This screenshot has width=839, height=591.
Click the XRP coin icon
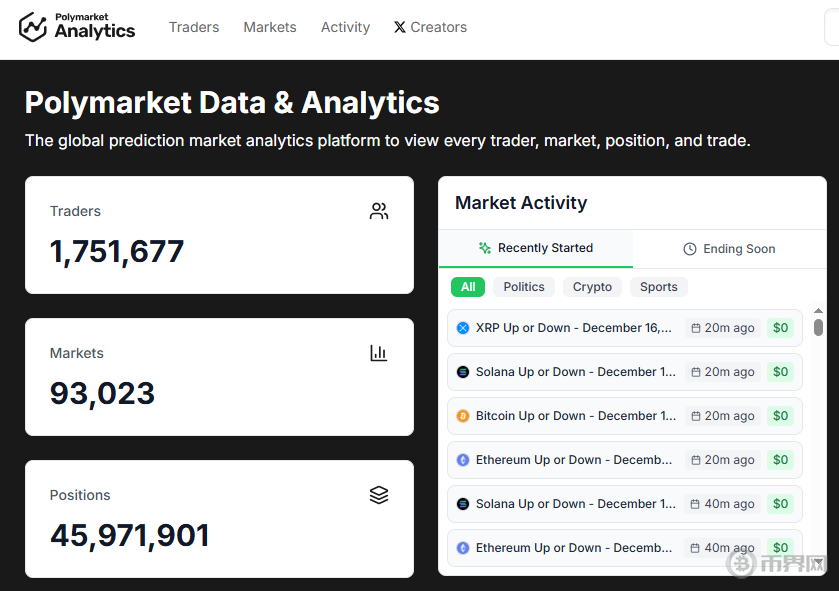point(463,328)
